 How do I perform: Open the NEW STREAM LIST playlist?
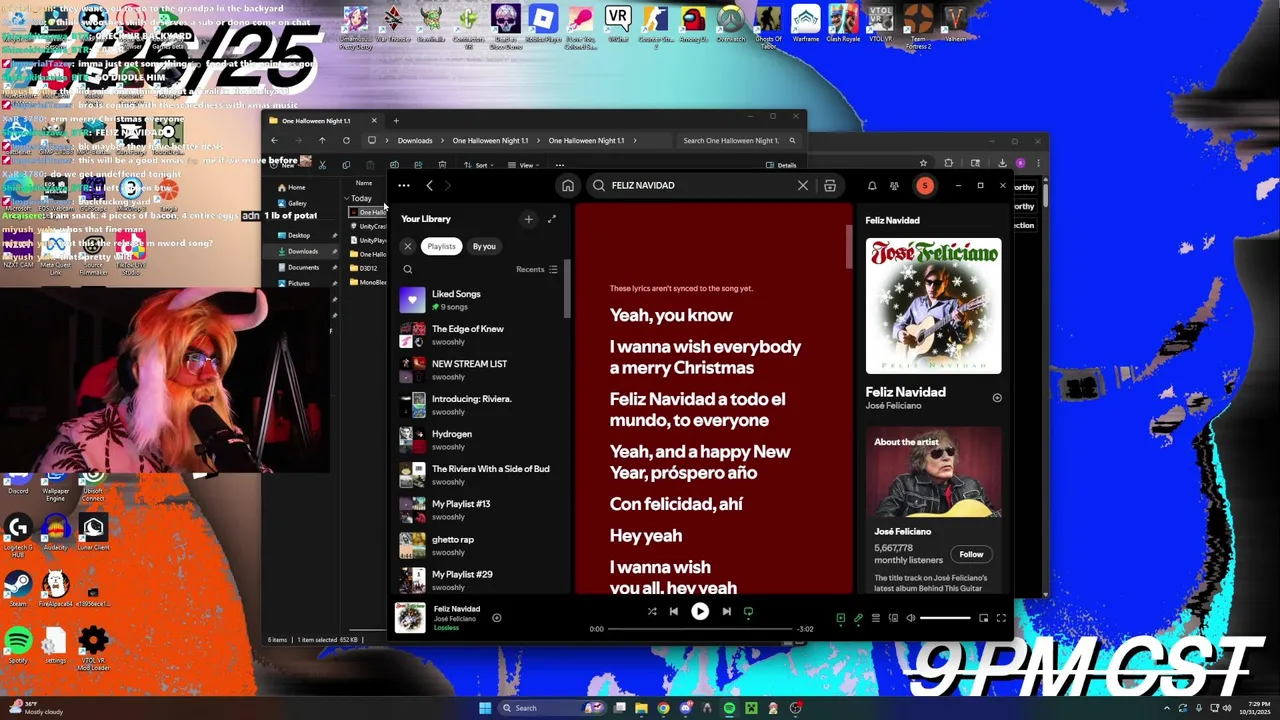click(482, 370)
